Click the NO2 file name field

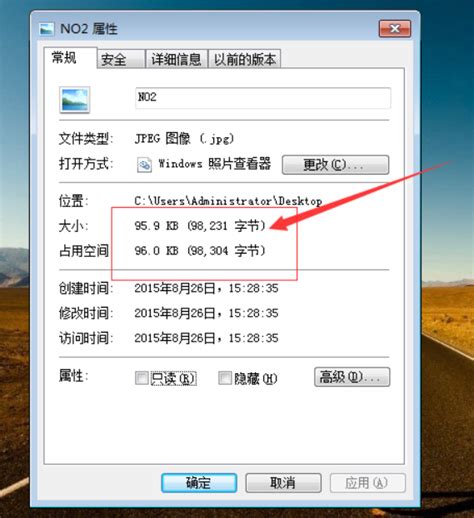point(263,98)
